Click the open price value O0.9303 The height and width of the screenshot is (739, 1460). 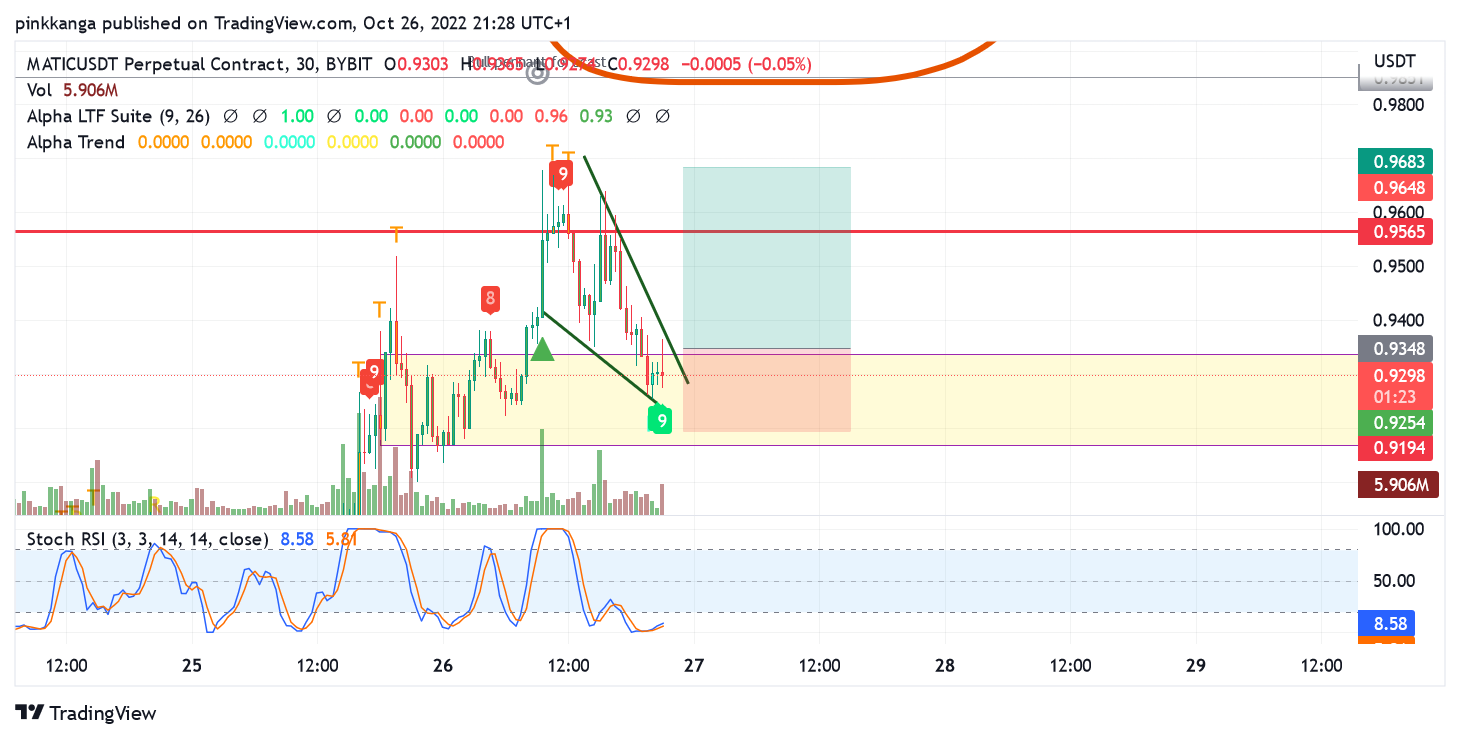pos(416,64)
